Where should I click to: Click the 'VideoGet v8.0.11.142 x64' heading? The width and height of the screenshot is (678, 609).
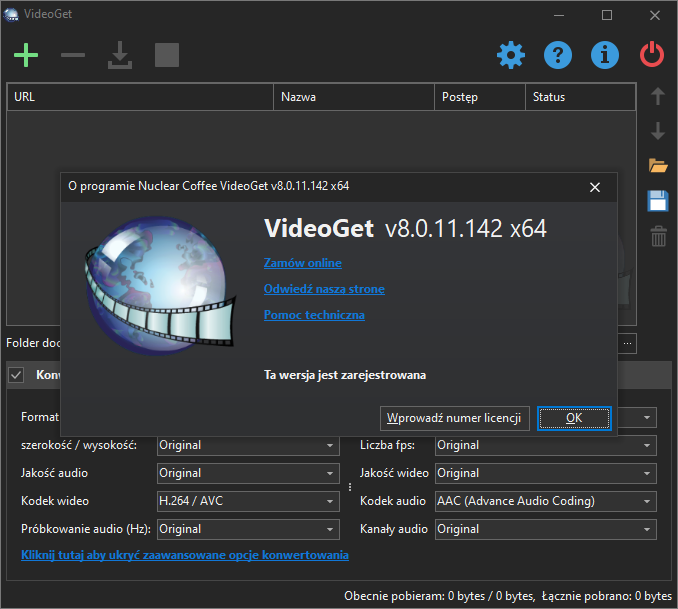pyautogui.click(x=405, y=228)
